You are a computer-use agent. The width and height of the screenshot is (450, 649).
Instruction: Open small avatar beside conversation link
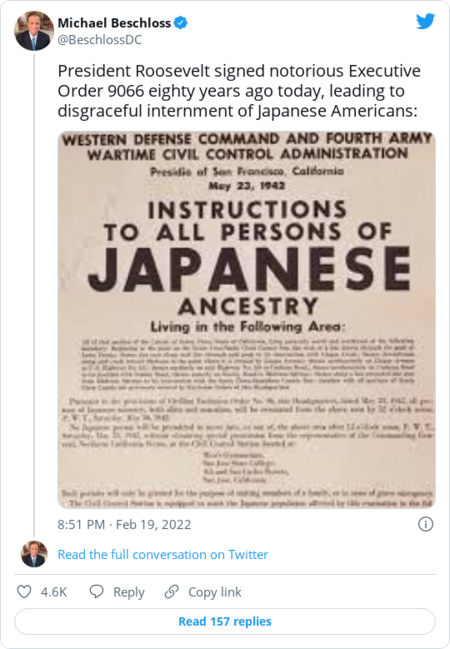34,554
